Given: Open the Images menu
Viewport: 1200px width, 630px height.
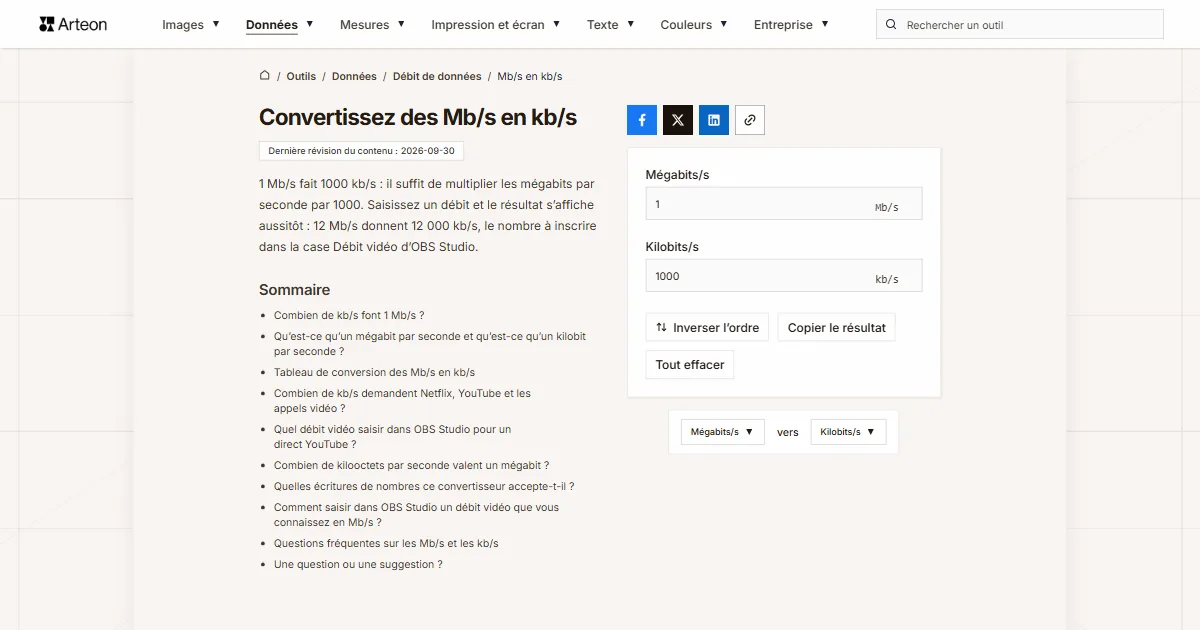Looking at the screenshot, I should 191,25.
